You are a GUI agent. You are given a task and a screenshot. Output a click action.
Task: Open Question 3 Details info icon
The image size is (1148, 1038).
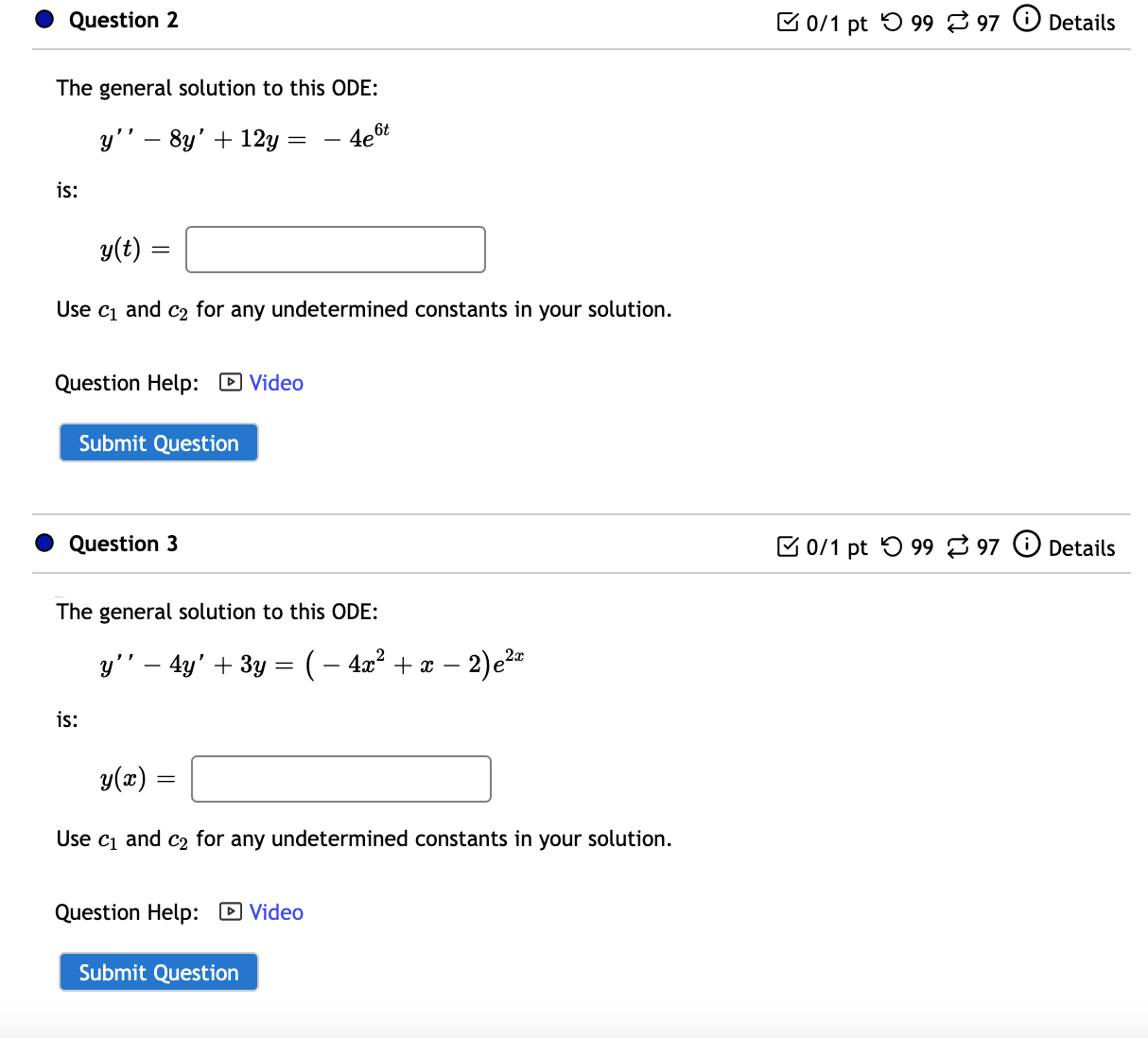pyautogui.click(x=1027, y=545)
